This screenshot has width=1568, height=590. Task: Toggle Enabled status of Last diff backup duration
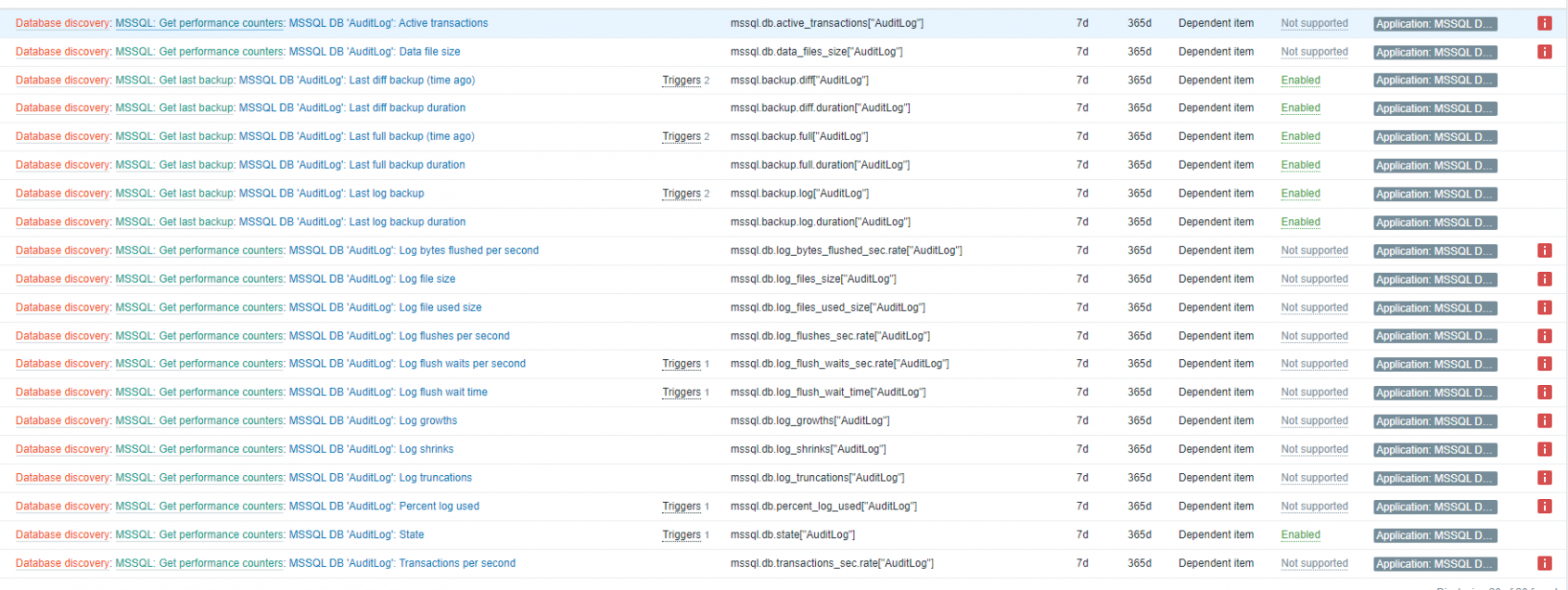[1300, 108]
